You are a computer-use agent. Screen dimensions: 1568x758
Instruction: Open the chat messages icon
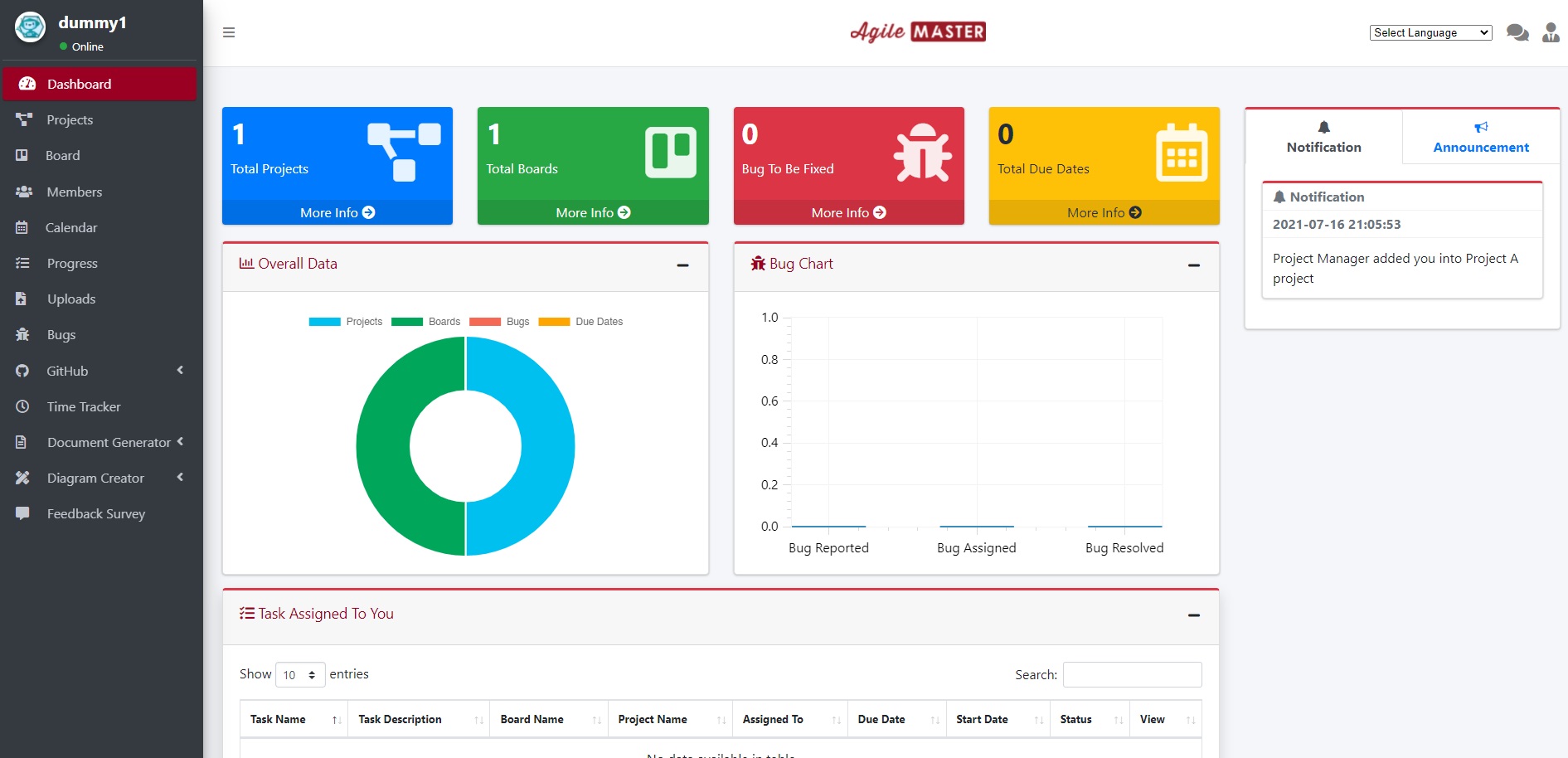[1517, 32]
